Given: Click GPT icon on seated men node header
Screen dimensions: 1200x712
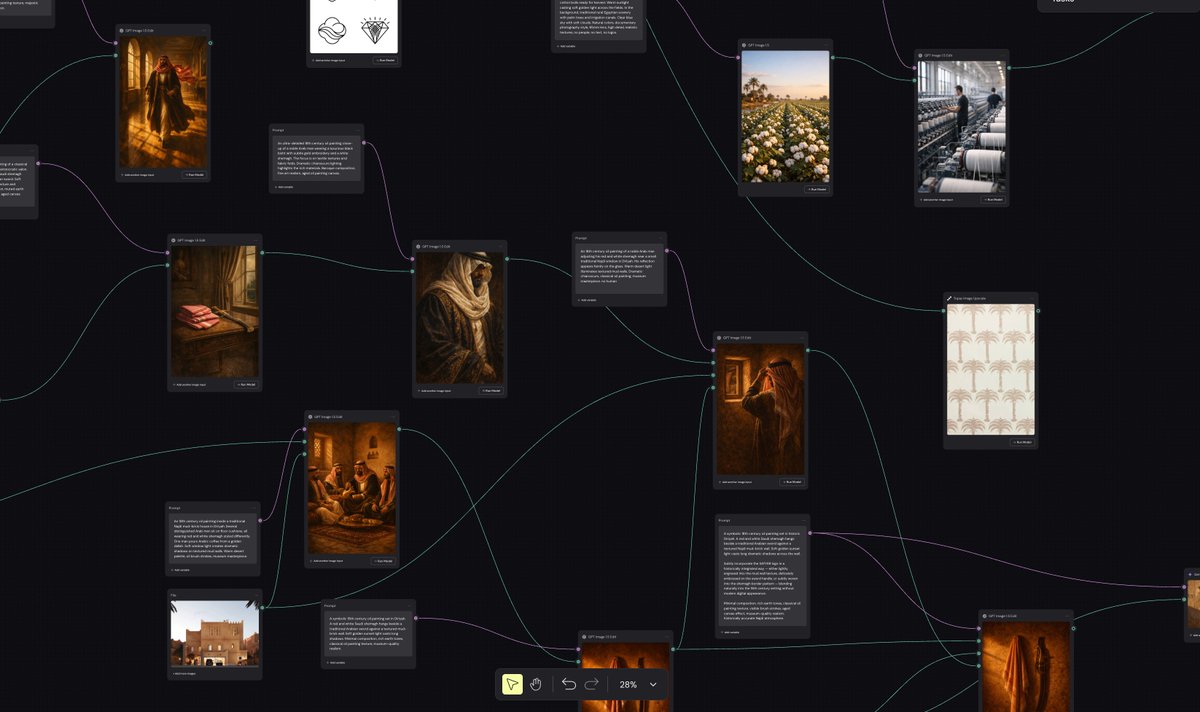Looking at the screenshot, I should pos(310,417).
